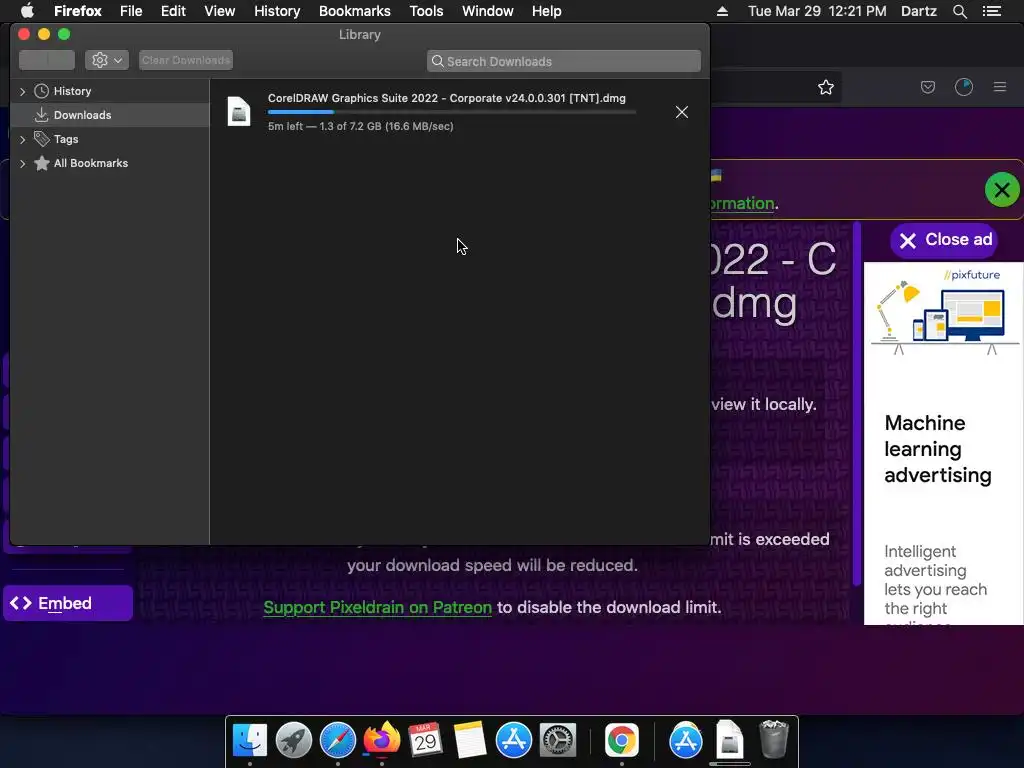The height and width of the screenshot is (768, 1024).
Task: Open Support Pixeldrain on Patreon link
Action: click(377, 607)
